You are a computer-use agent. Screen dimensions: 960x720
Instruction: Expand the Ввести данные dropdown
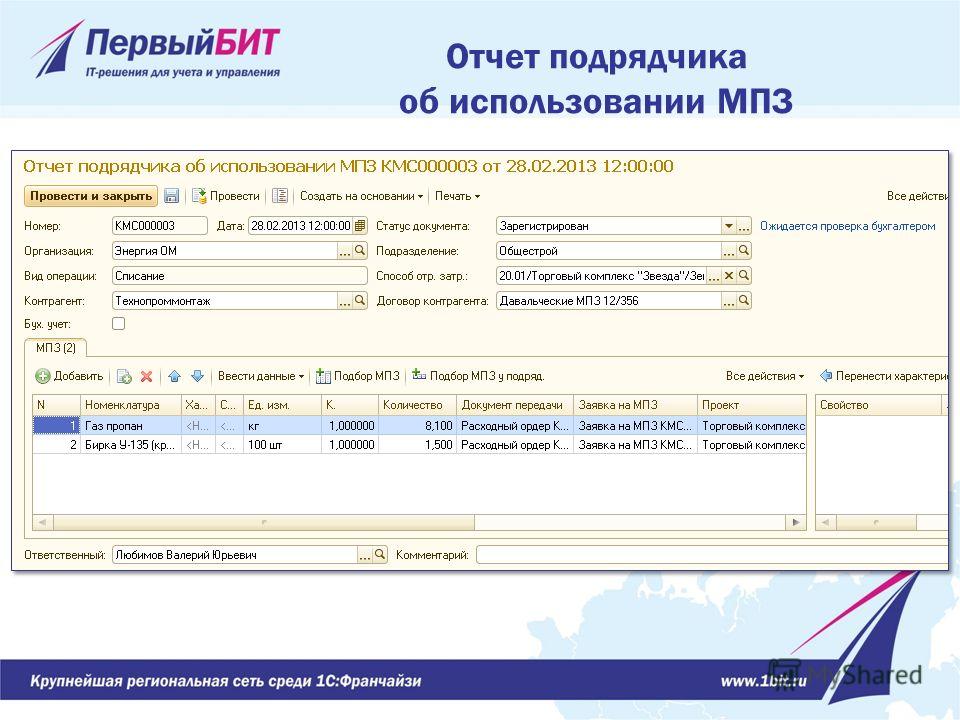click(x=261, y=376)
